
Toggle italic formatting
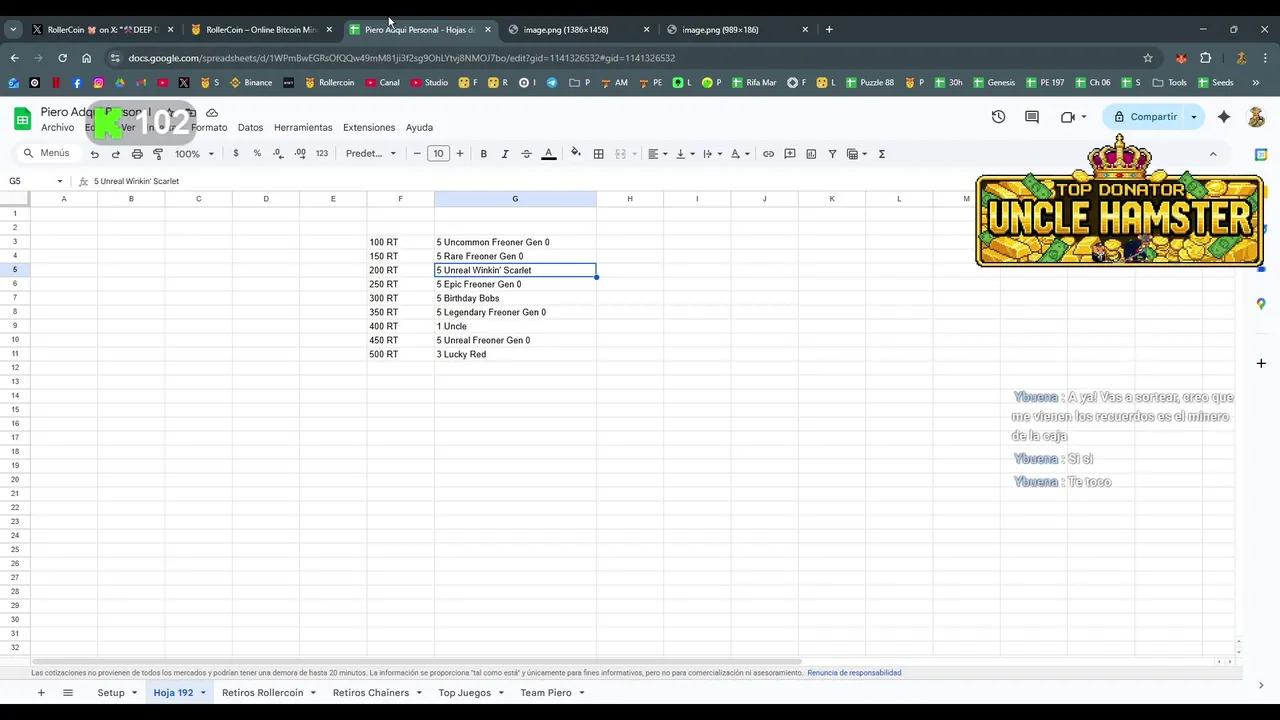(505, 154)
